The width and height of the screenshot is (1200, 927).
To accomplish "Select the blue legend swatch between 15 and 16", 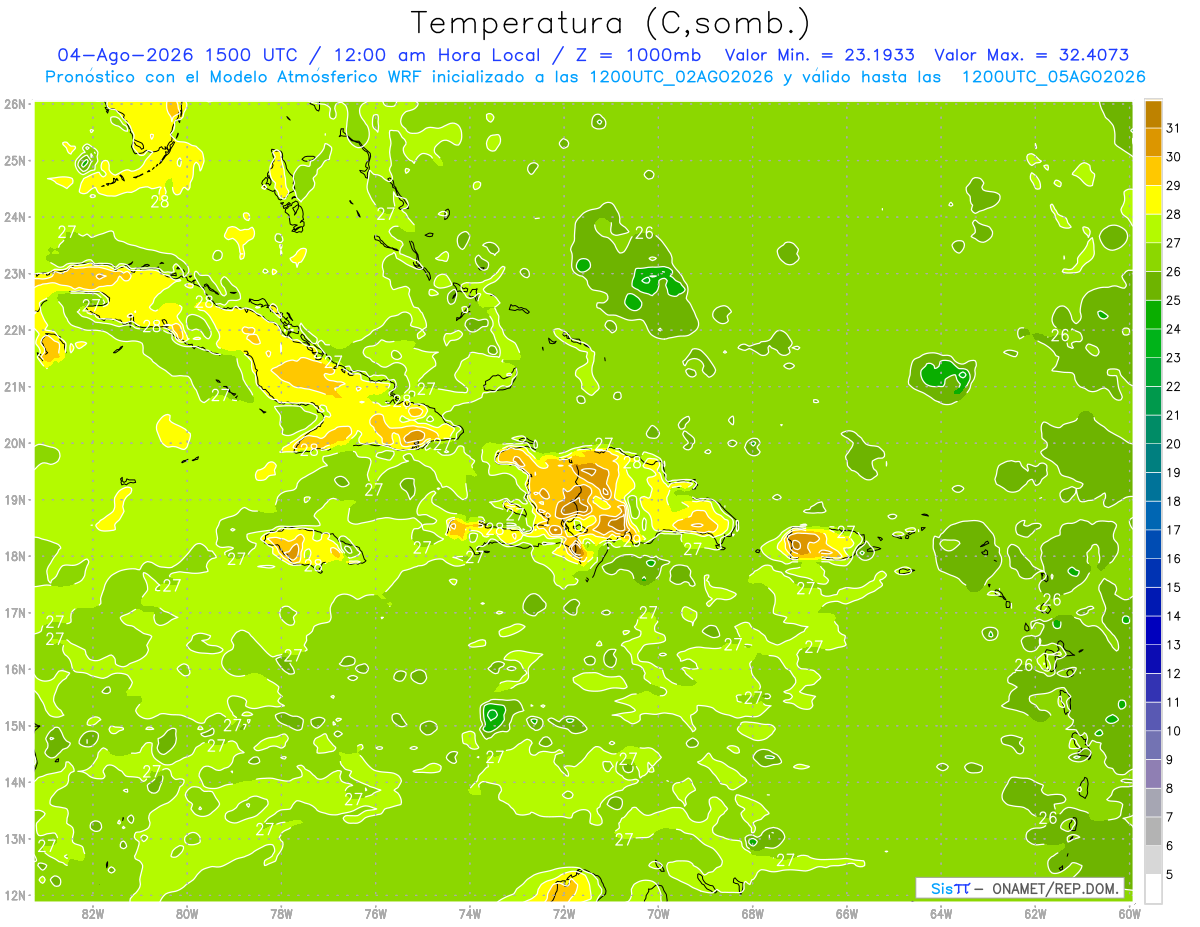I will tap(1153, 573).
